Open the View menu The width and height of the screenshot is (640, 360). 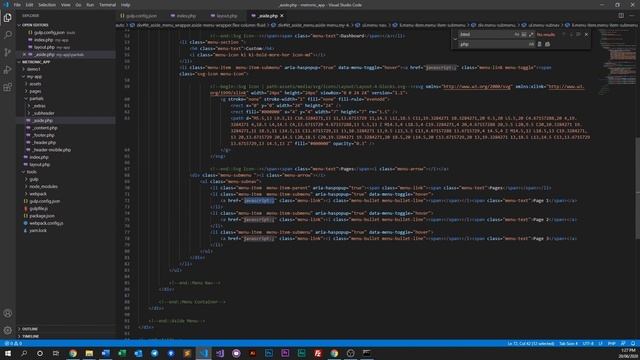(x=65, y=5)
